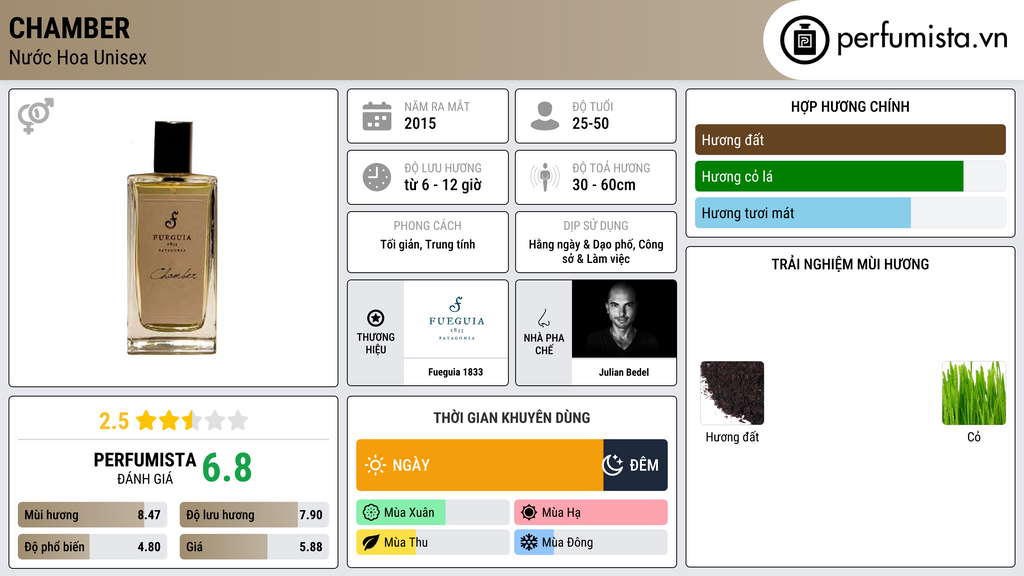Click the perfumista.vn perfume bottle logo icon
The height and width of the screenshot is (576, 1024).
(x=804, y=40)
